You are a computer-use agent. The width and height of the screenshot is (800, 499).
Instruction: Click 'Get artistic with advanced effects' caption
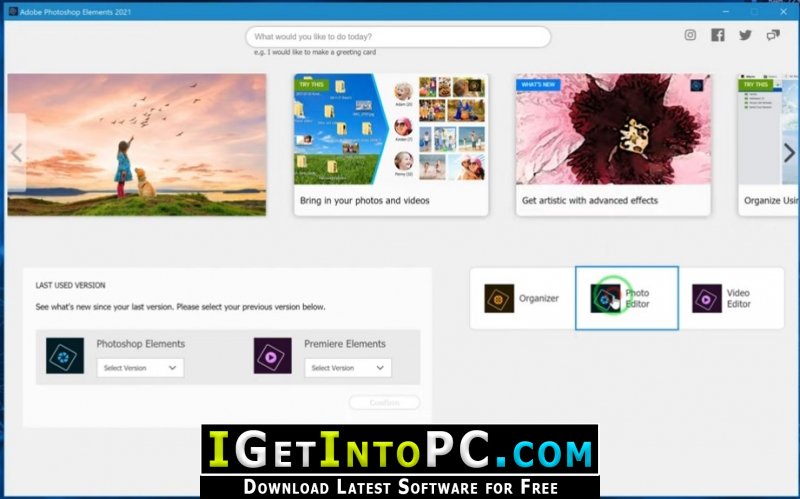coord(590,201)
